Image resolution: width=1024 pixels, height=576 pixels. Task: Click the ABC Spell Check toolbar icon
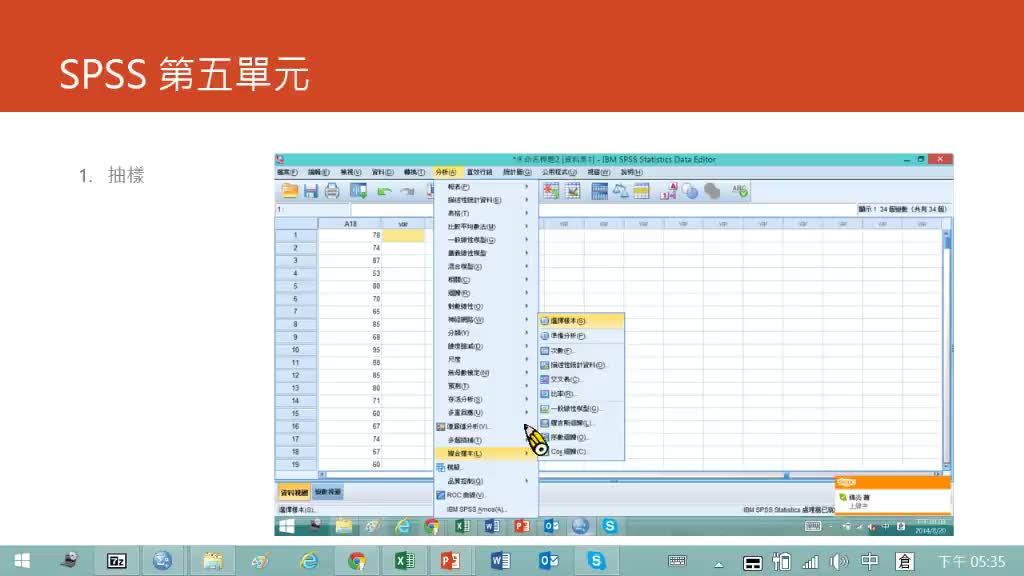pyautogui.click(x=739, y=191)
